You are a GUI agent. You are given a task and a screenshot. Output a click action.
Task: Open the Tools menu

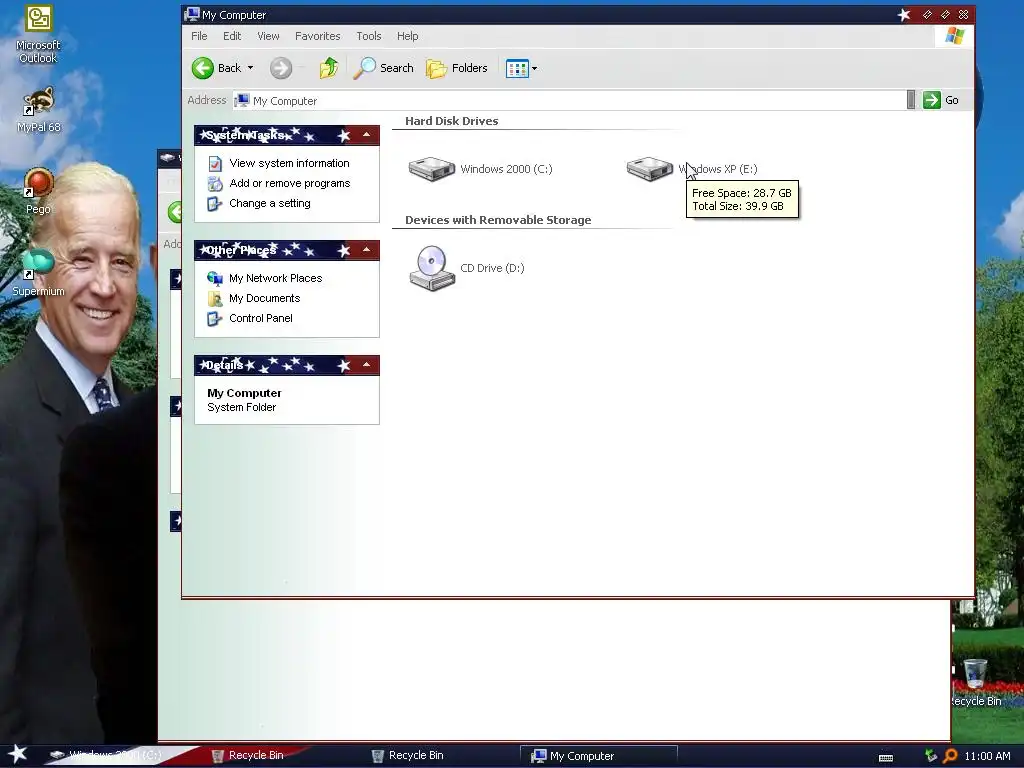tap(368, 36)
